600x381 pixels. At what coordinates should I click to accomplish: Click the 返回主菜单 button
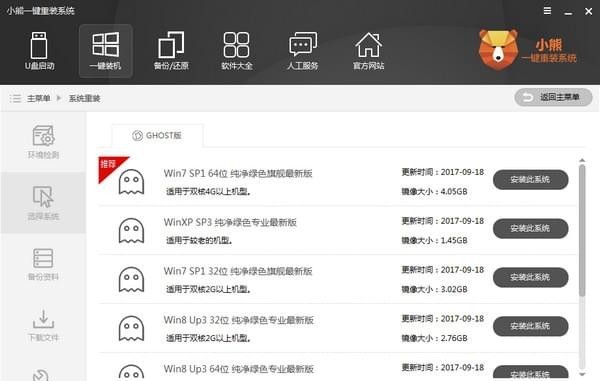[553, 98]
